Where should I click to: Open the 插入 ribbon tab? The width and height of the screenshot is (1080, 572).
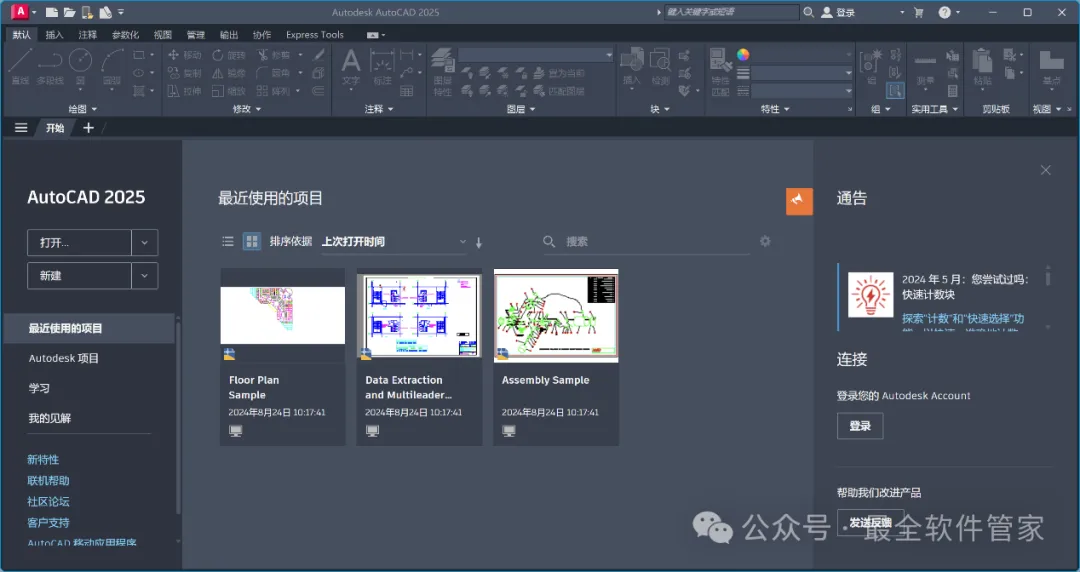(x=54, y=34)
